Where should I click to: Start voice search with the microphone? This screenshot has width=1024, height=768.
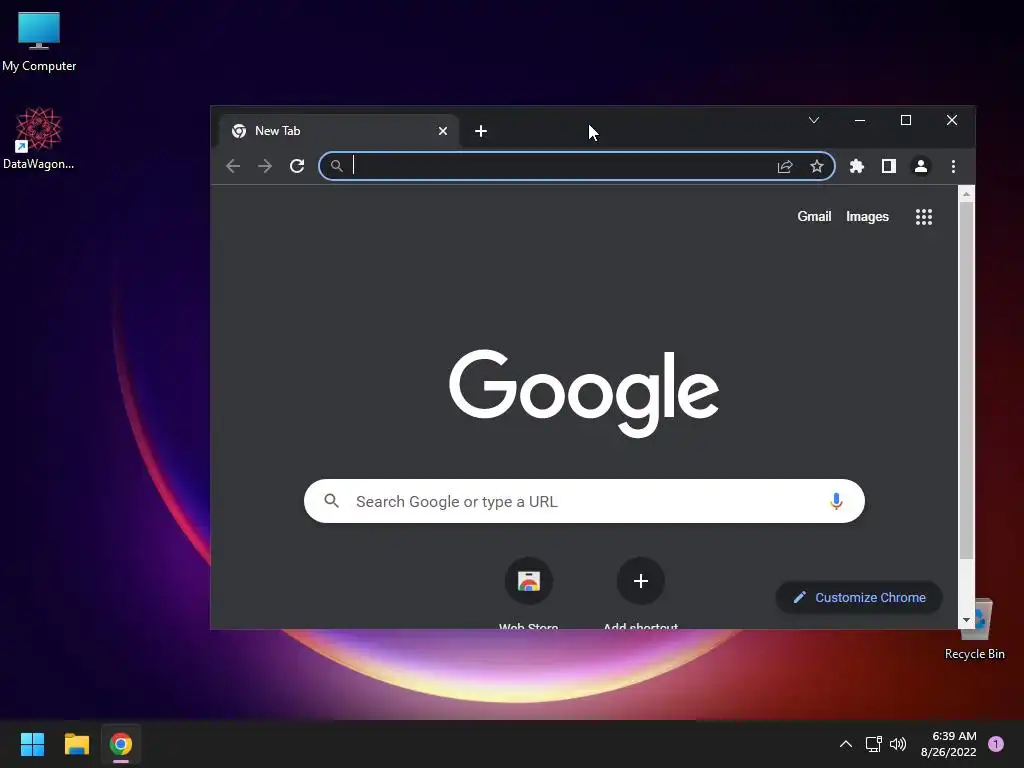click(x=836, y=501)
